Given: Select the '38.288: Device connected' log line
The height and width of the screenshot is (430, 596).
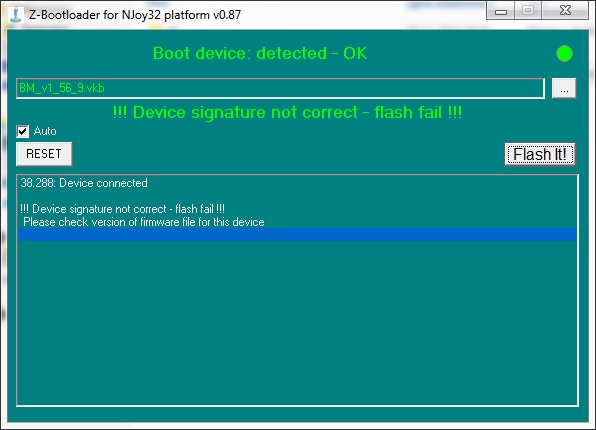Looking at the screenshot, I should click(84, 183).
